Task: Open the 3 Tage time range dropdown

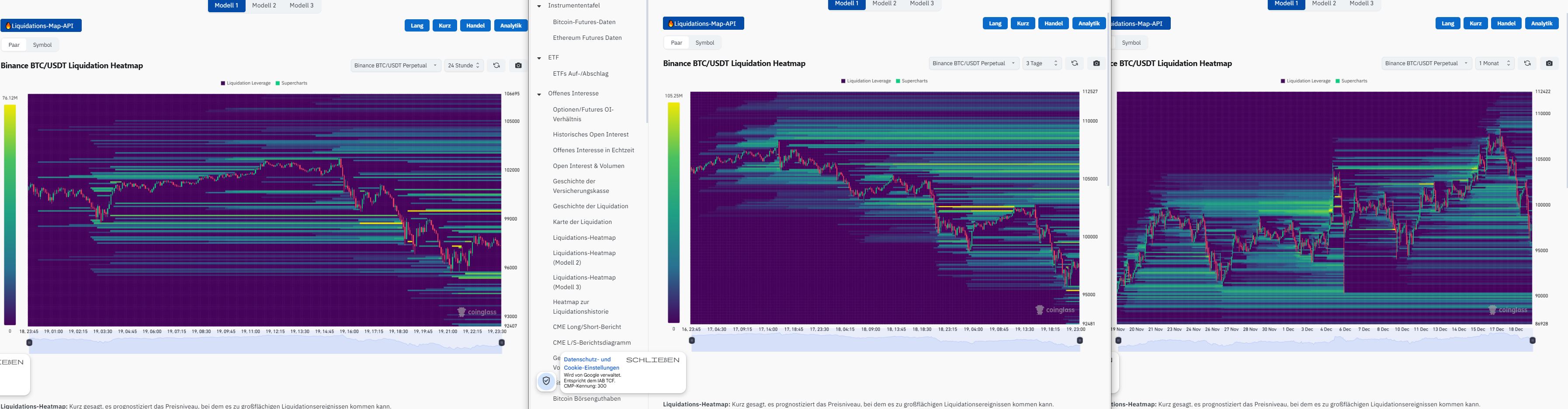Action: [x=1042, y=63]
